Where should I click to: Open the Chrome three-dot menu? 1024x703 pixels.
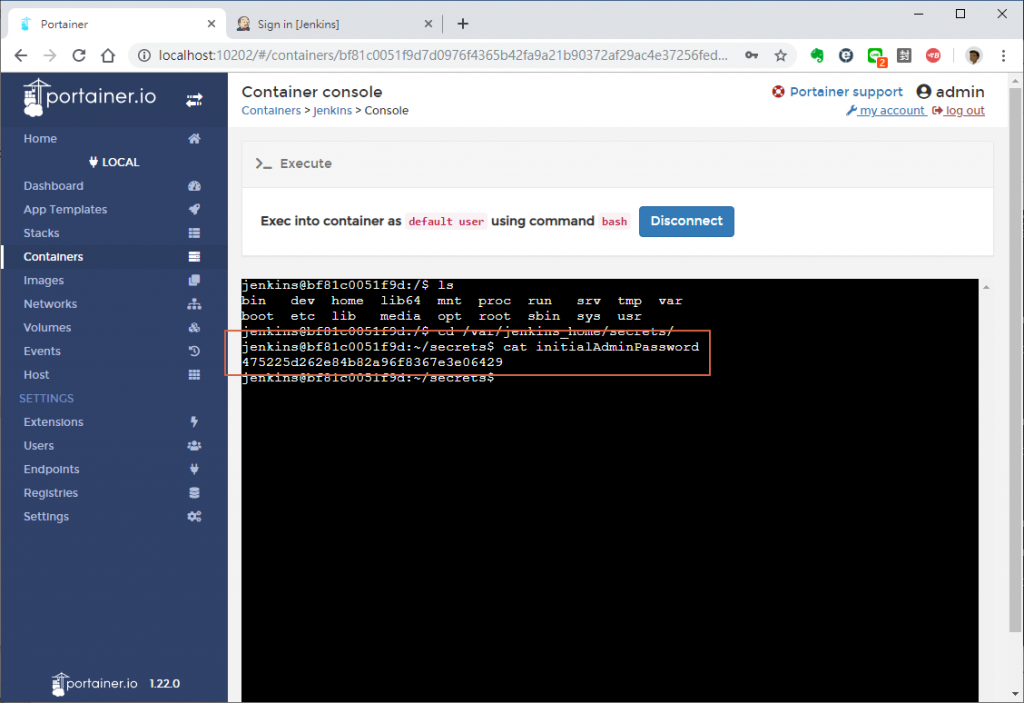(1004, 56)
